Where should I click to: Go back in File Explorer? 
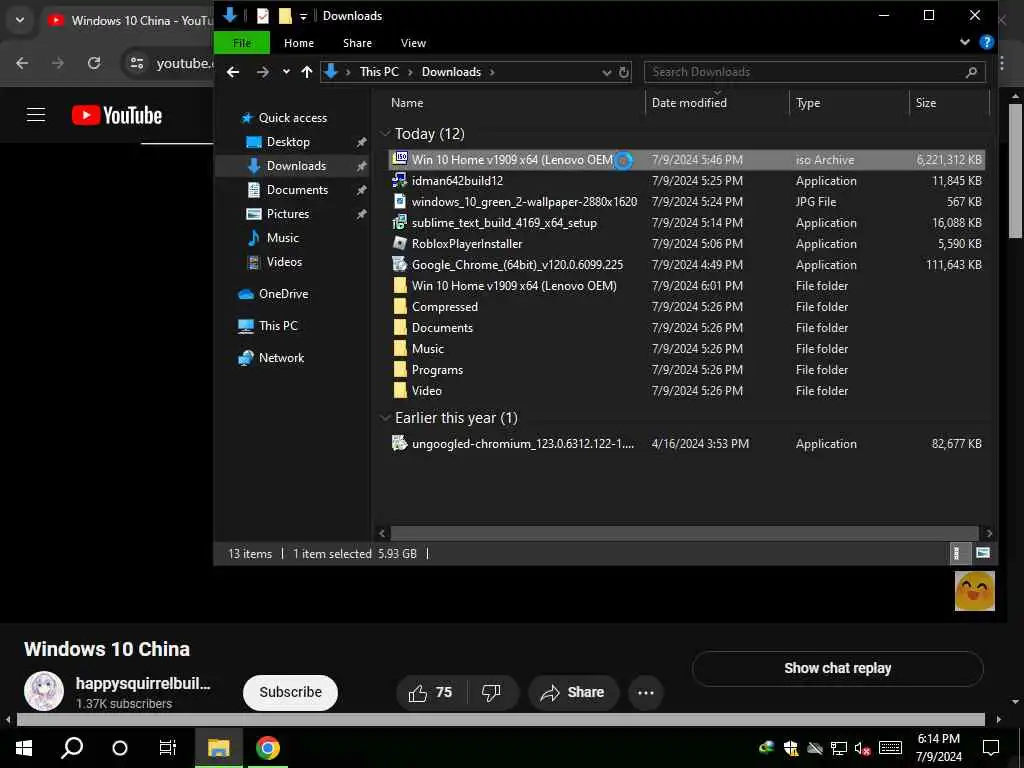[233, 72]
